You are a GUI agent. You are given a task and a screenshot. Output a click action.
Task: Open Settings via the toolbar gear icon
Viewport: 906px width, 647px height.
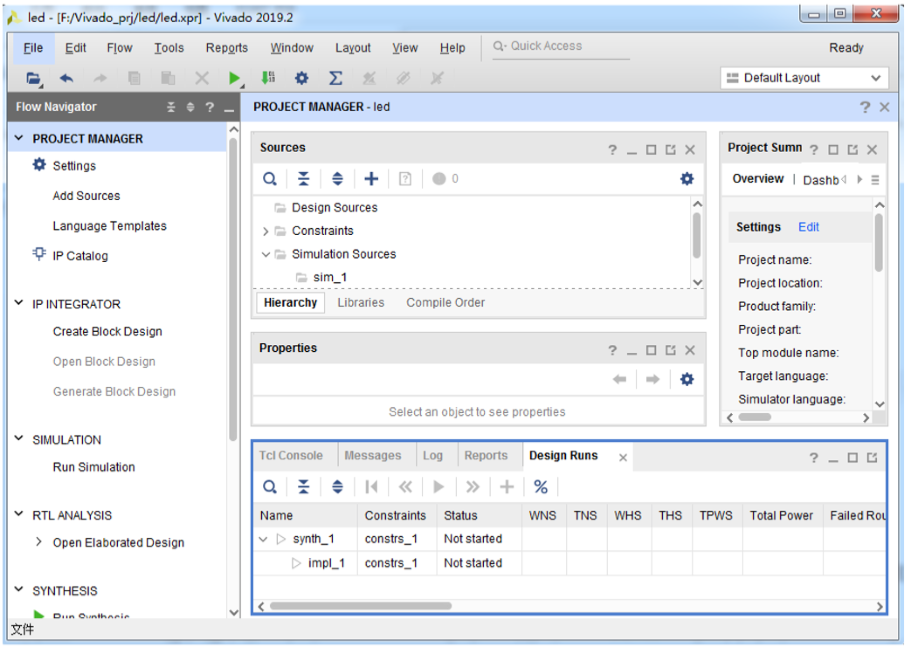(301, 78)
